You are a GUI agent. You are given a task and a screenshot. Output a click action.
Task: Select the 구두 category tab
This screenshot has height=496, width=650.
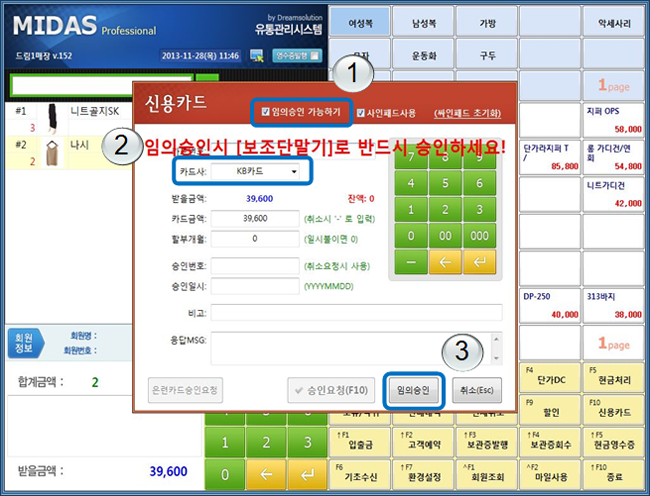tap(487, 56)
